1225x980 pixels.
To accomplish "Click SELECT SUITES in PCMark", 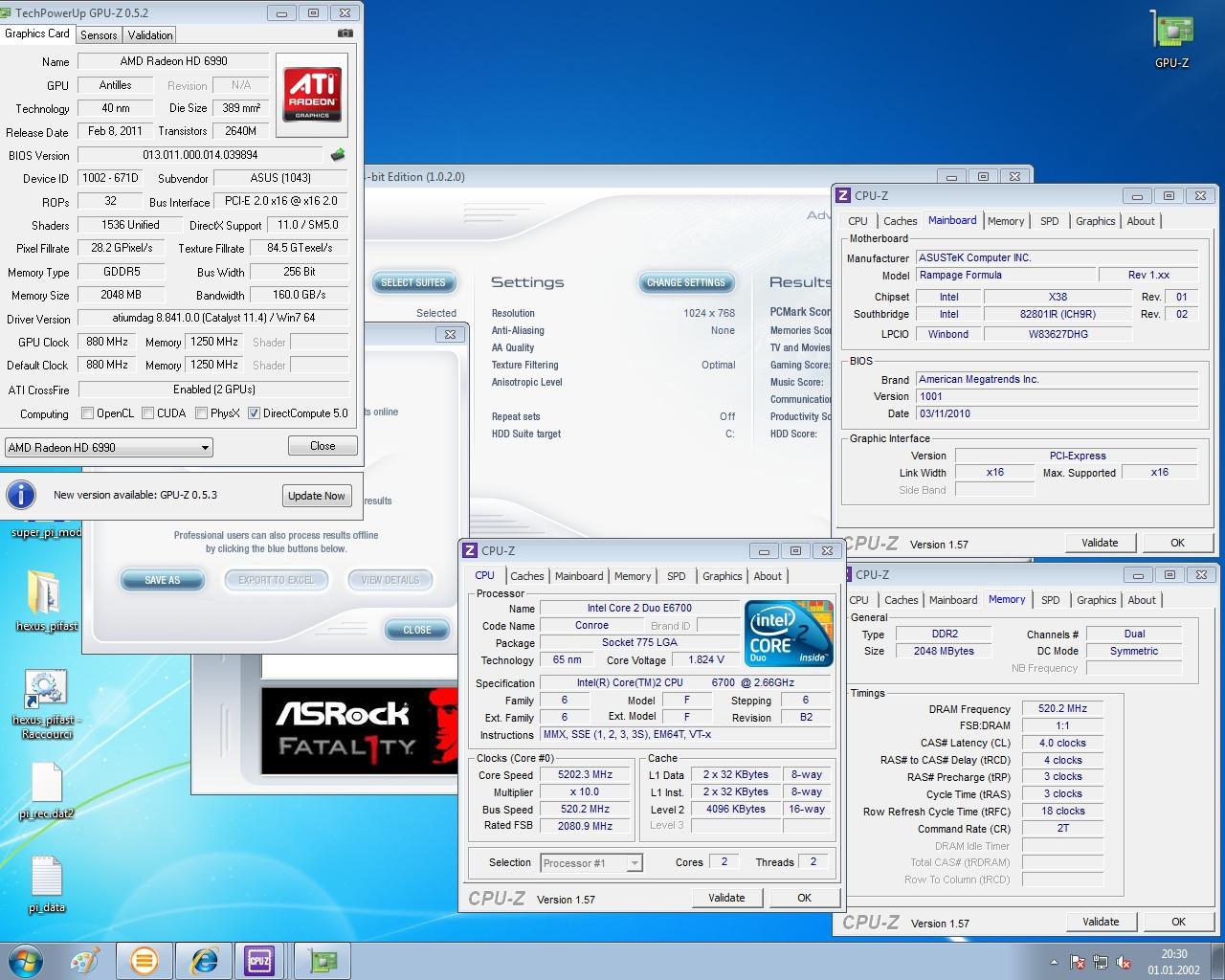I will pos(412,282).
